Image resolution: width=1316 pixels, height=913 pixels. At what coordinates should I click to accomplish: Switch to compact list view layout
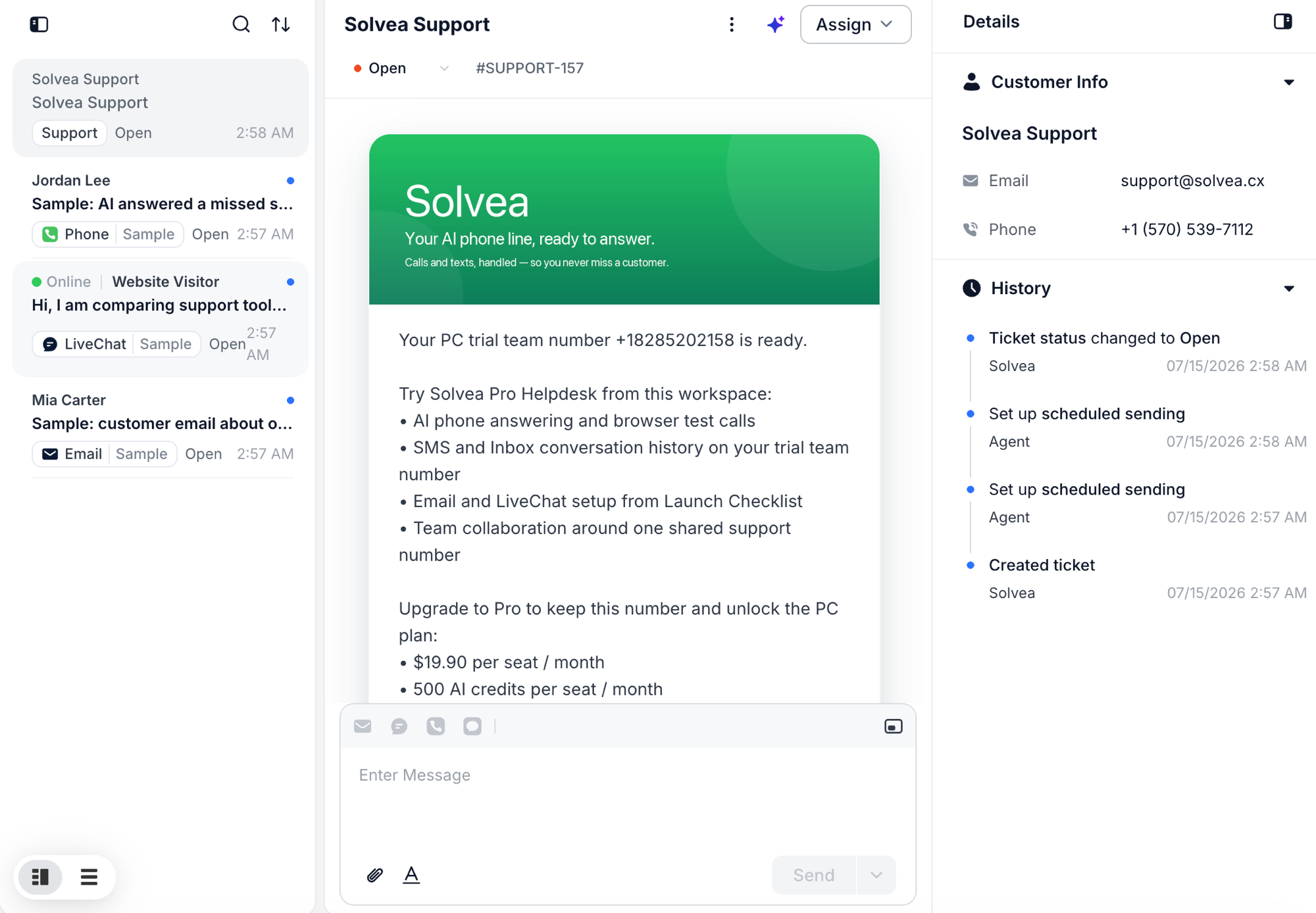point(89,877)
